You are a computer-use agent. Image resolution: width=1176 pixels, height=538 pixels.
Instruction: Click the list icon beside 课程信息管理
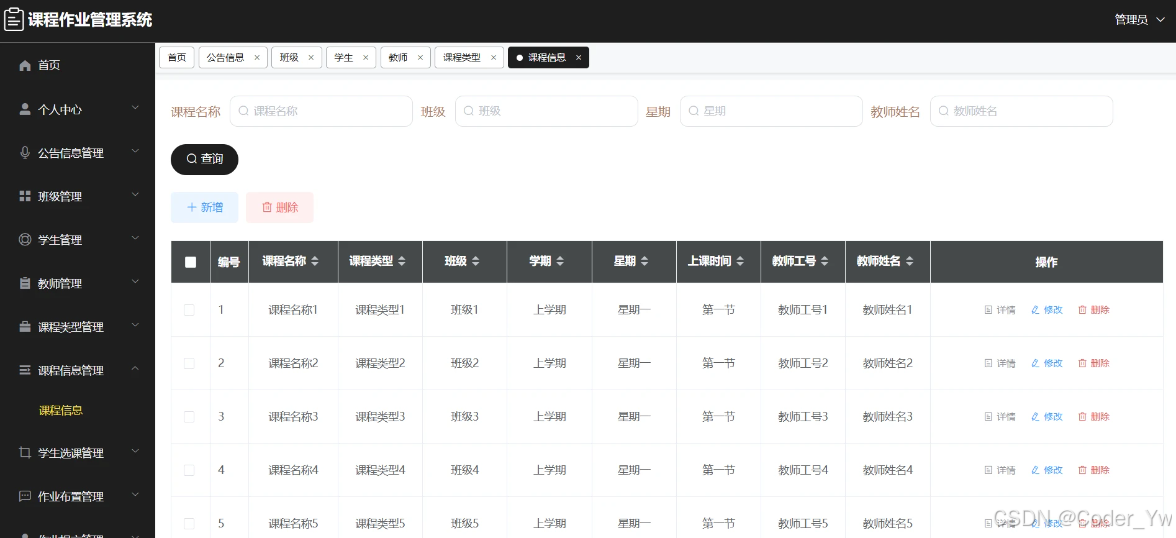[x=25, y=371]
